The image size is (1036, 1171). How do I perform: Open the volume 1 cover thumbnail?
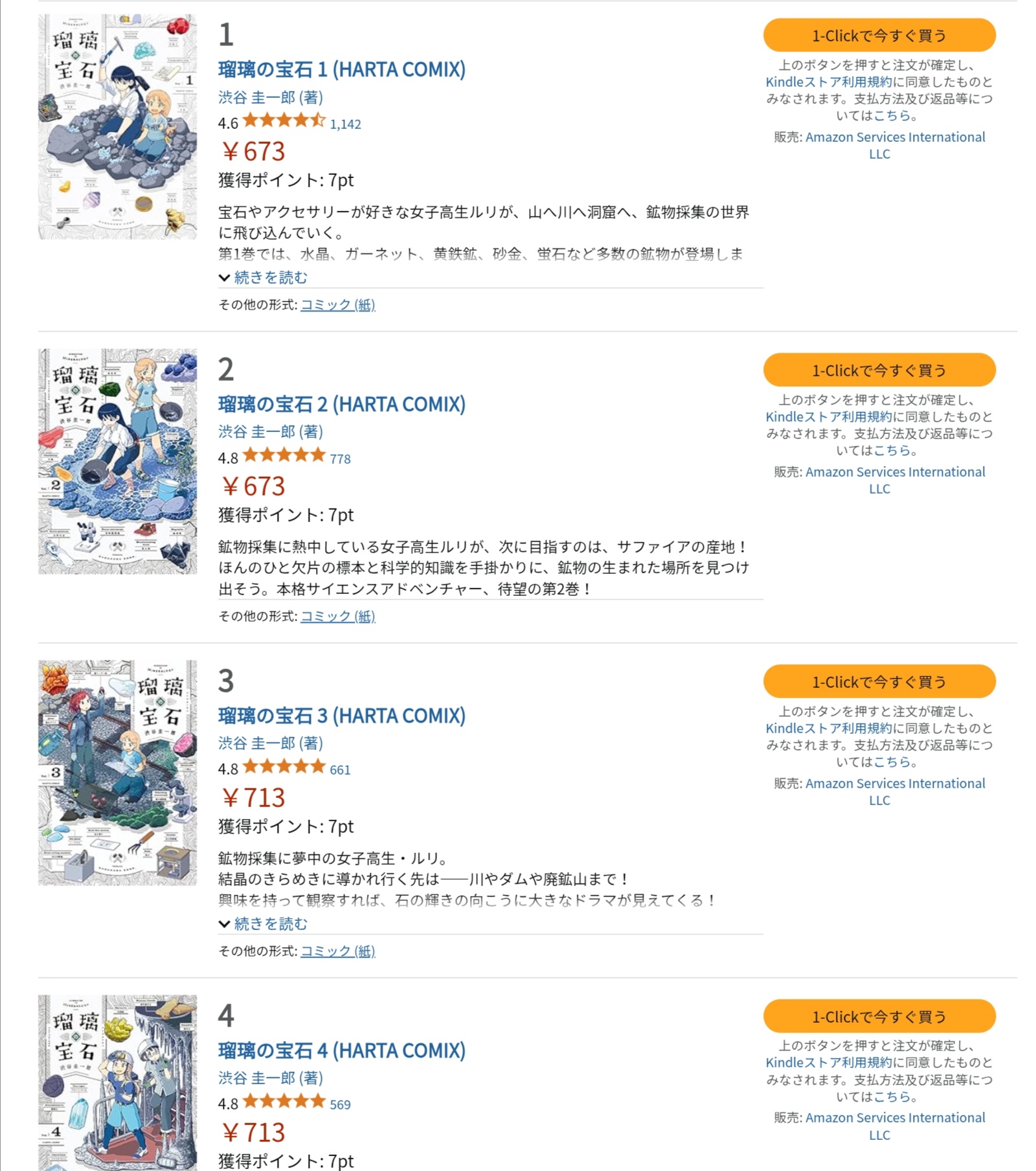[117, 127]
